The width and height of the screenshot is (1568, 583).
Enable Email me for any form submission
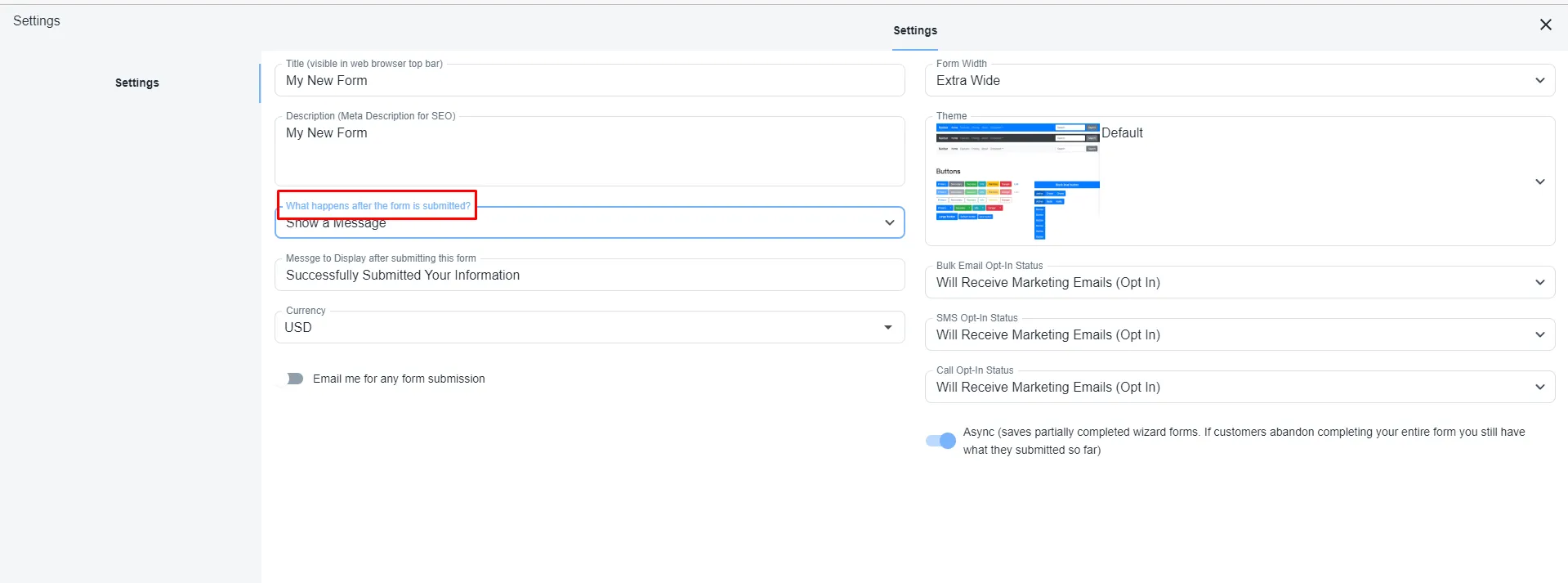pos(291,379)
